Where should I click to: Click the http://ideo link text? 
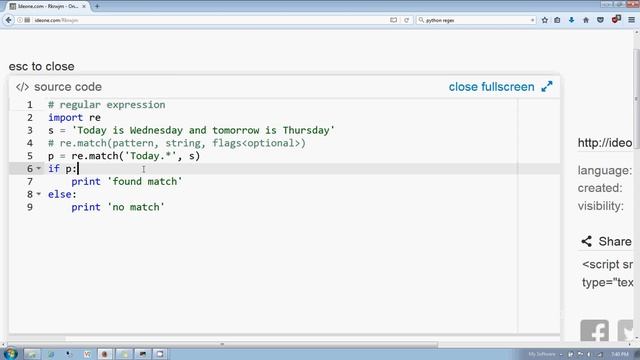pos(604,143)
